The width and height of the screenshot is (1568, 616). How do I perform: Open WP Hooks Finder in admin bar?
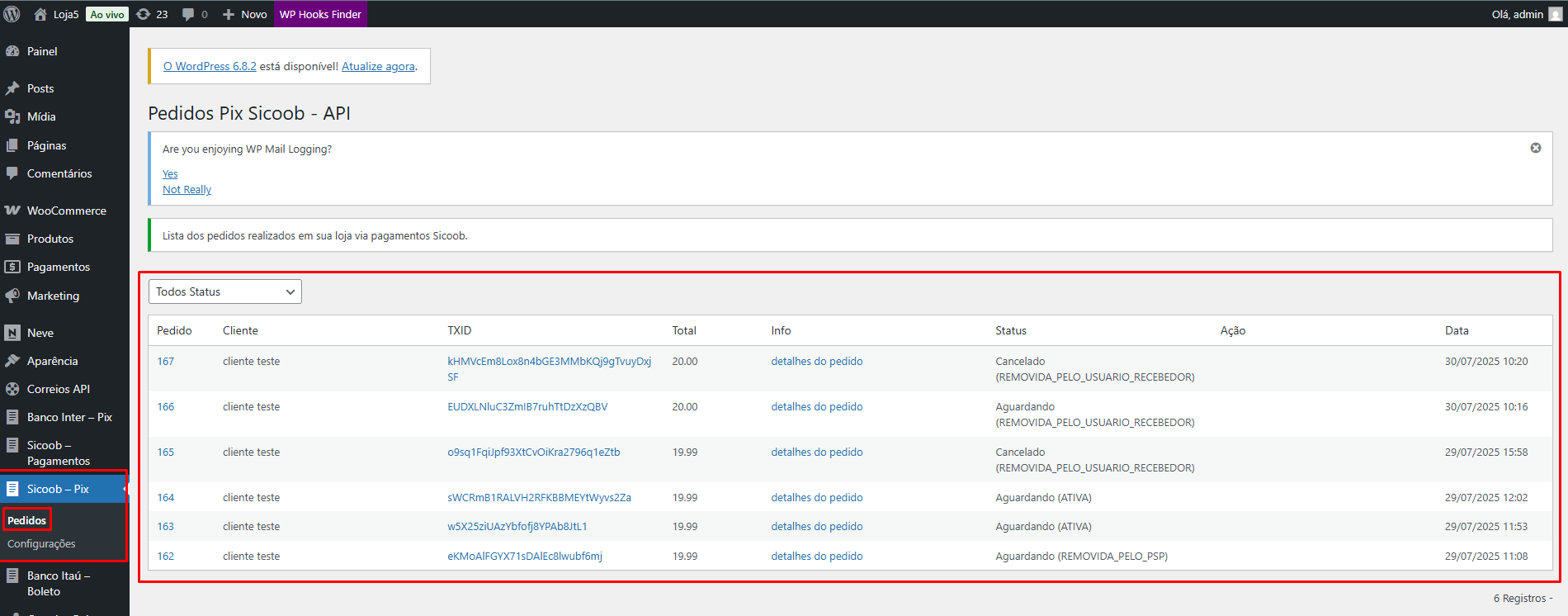click(x=320, y=14)
